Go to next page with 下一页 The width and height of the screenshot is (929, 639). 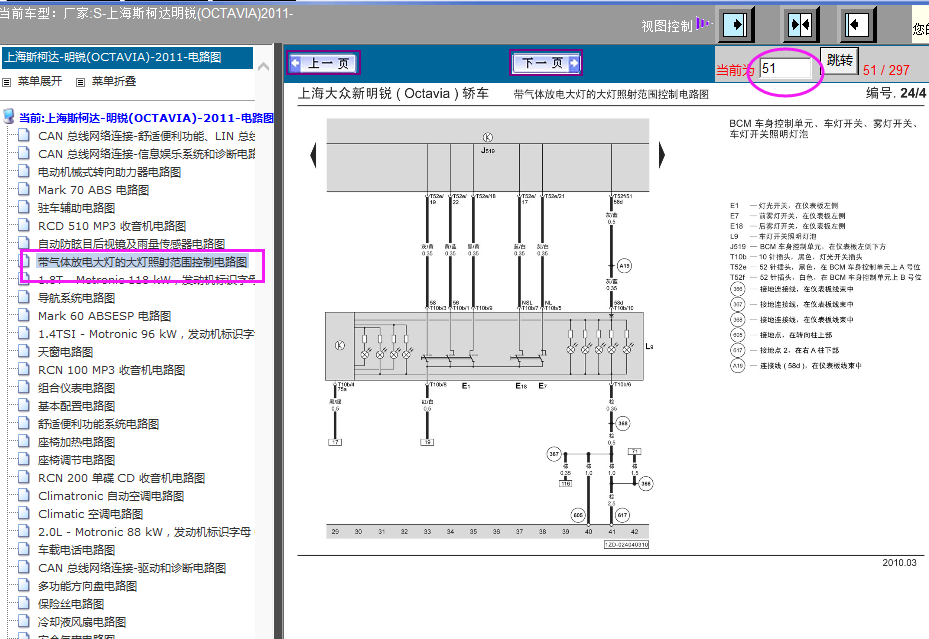546,63
